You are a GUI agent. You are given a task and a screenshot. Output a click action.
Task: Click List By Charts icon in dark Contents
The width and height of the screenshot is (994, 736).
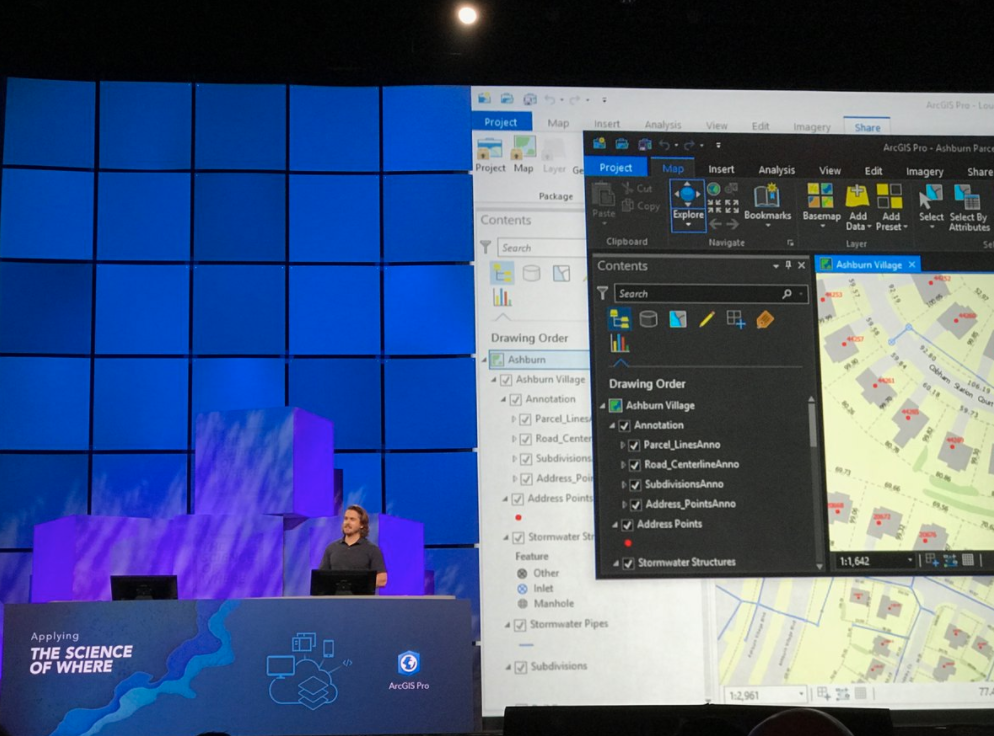click(619, 344)
